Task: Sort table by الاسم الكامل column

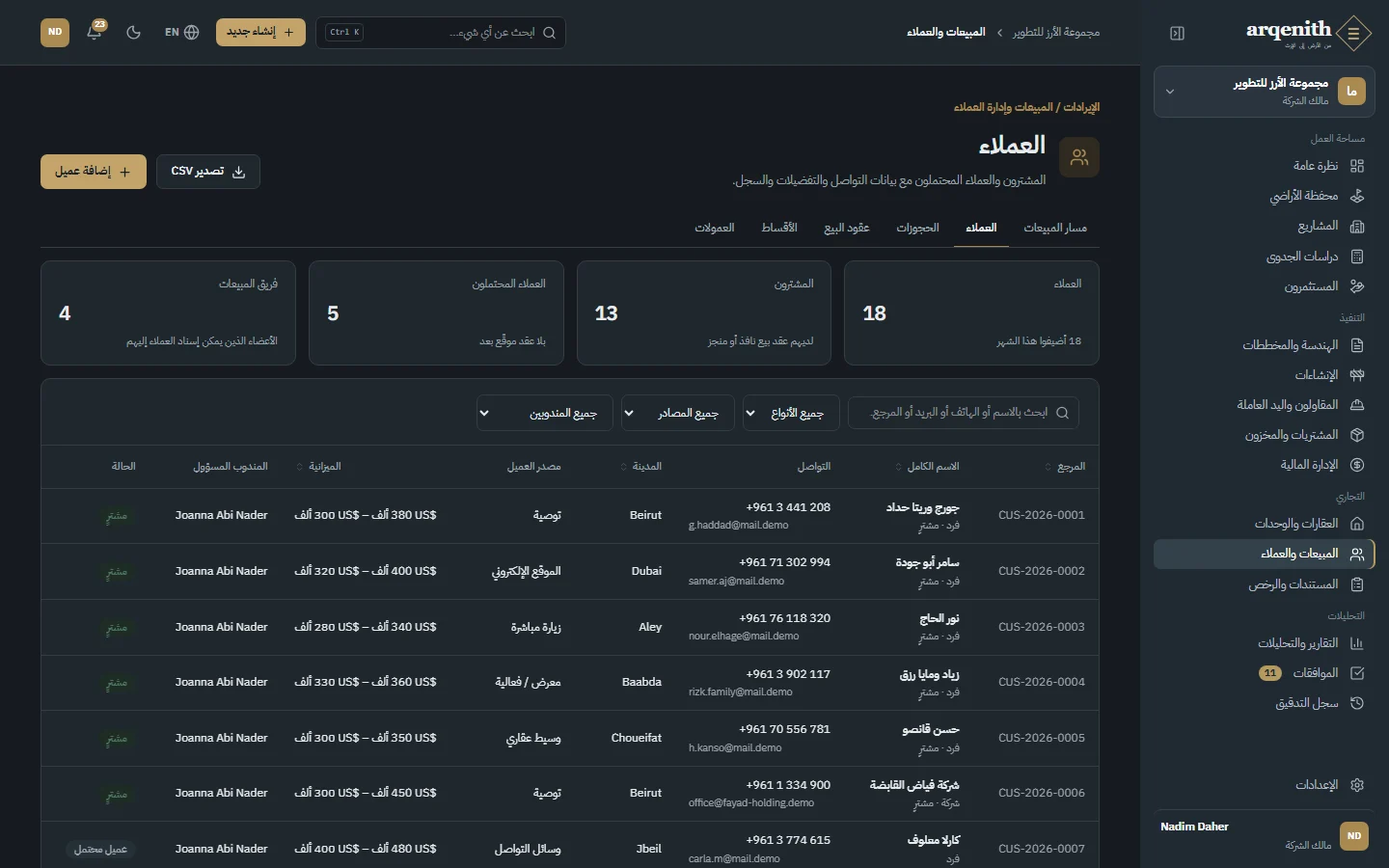Action: (927, 467)
